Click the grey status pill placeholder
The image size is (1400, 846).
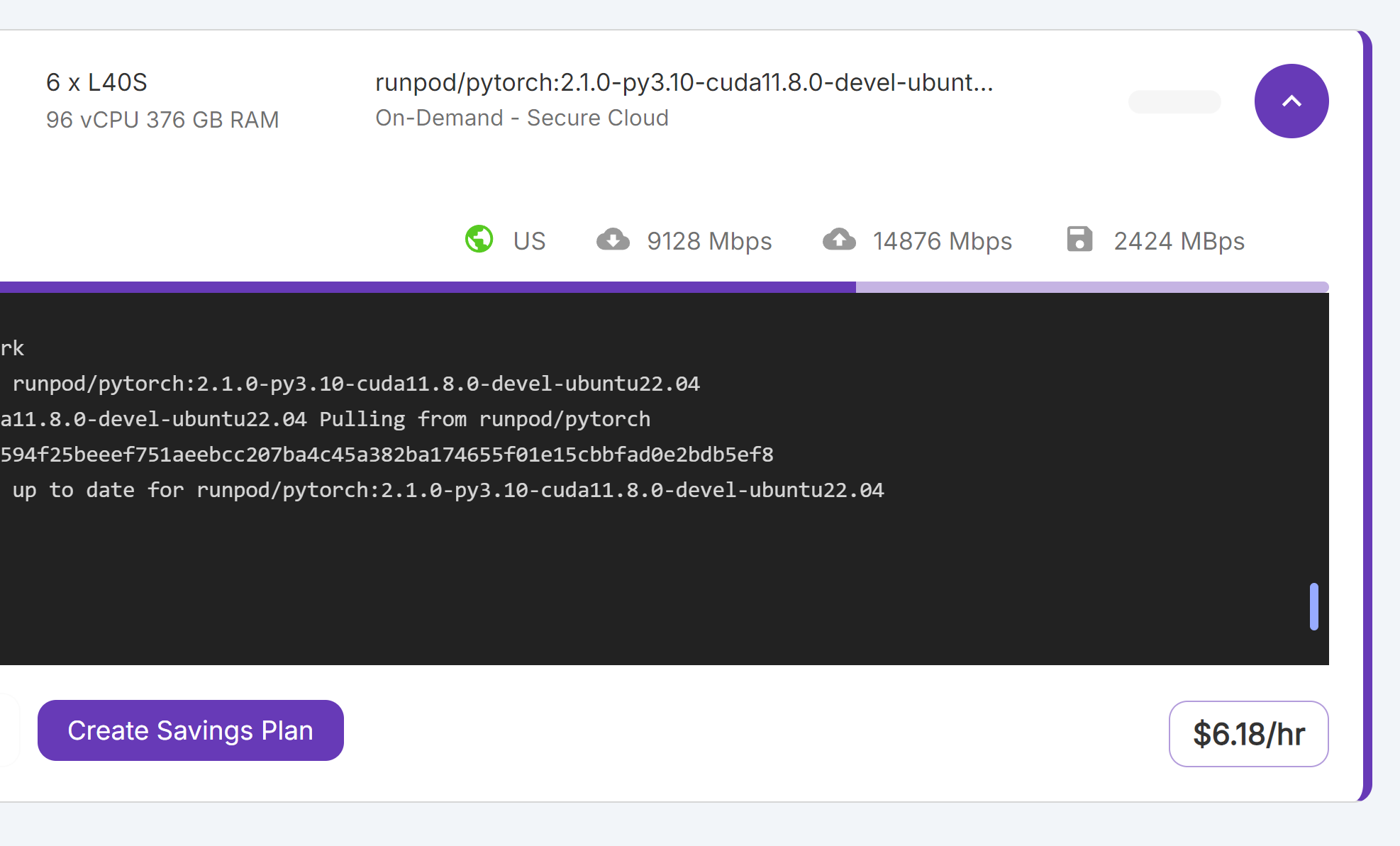point(1174,101)
